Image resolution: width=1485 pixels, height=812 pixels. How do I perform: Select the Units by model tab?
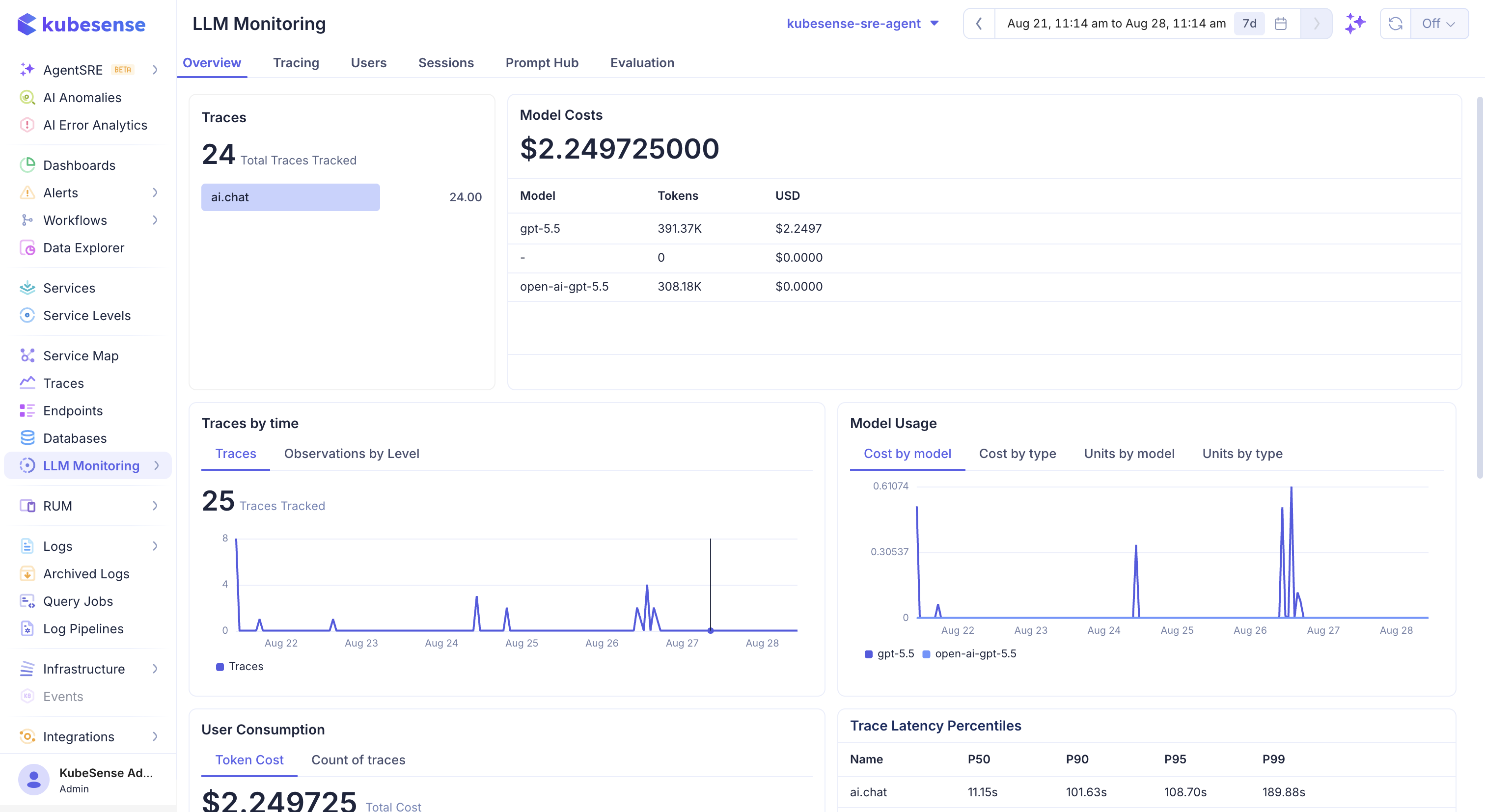pos(1129,454)
